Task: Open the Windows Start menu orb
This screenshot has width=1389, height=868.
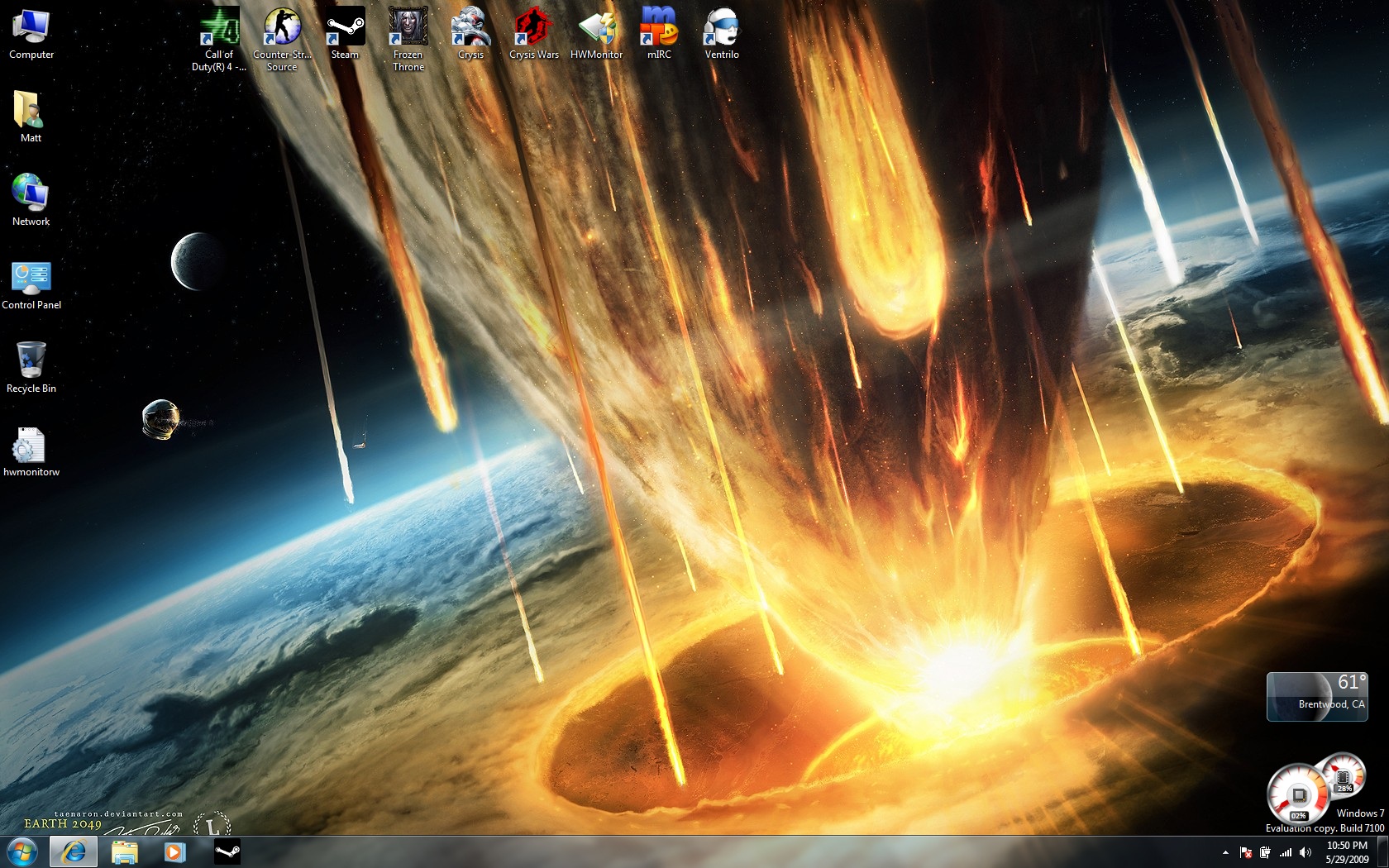Action: [22, 851]
